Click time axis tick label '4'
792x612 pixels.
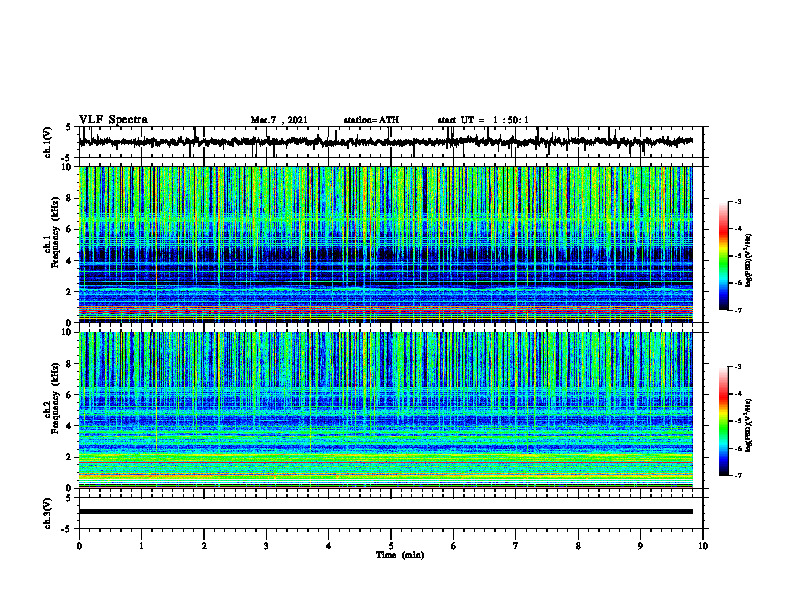[329, 546]
